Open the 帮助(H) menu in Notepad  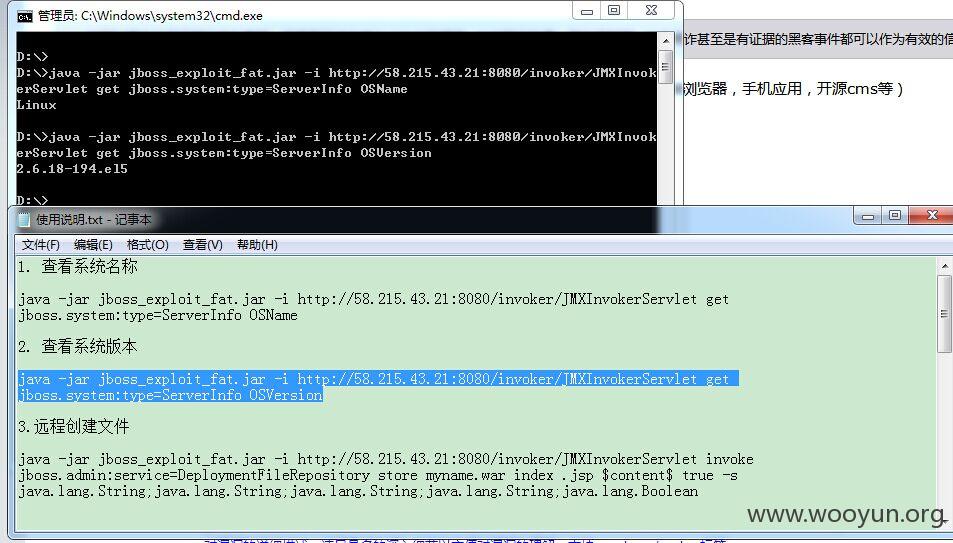[257, 244]
